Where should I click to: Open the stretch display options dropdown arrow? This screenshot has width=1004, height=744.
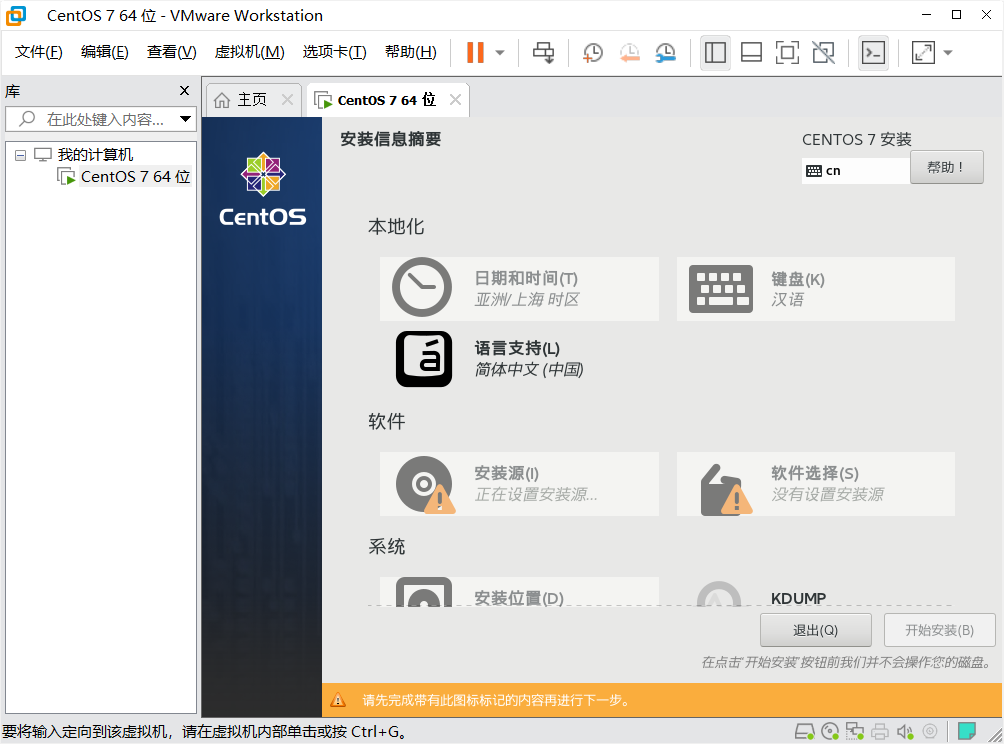click(x=948, y=53)
